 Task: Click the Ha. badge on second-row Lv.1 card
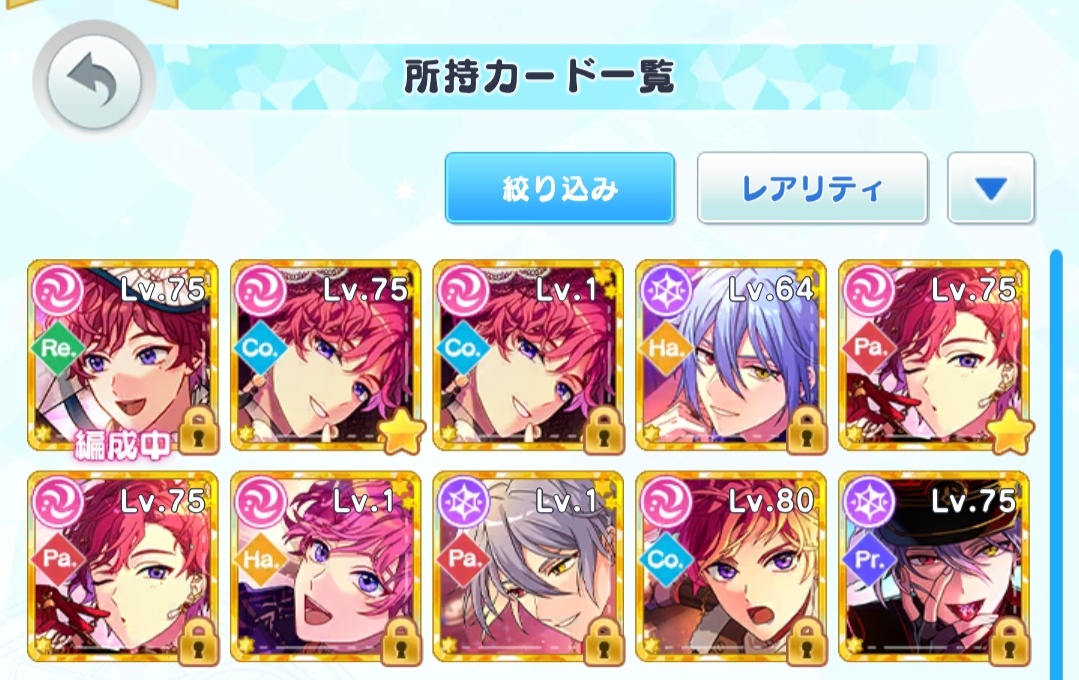tap(259, 560)
